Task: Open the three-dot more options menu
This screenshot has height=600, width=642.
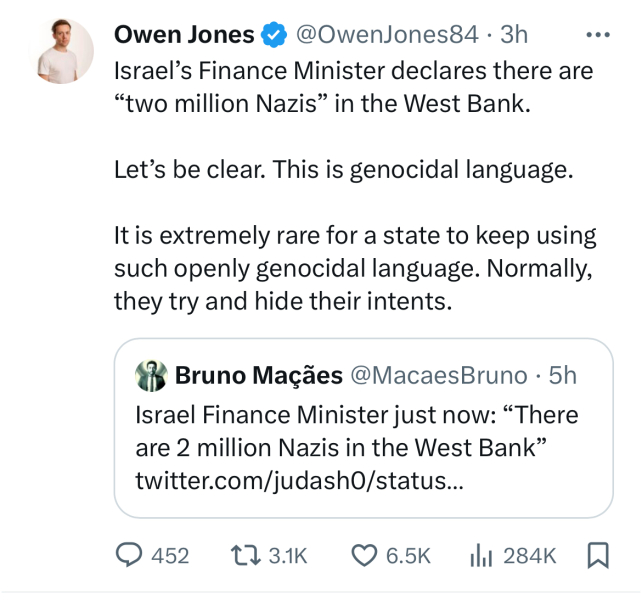Action: pos(597,35)
